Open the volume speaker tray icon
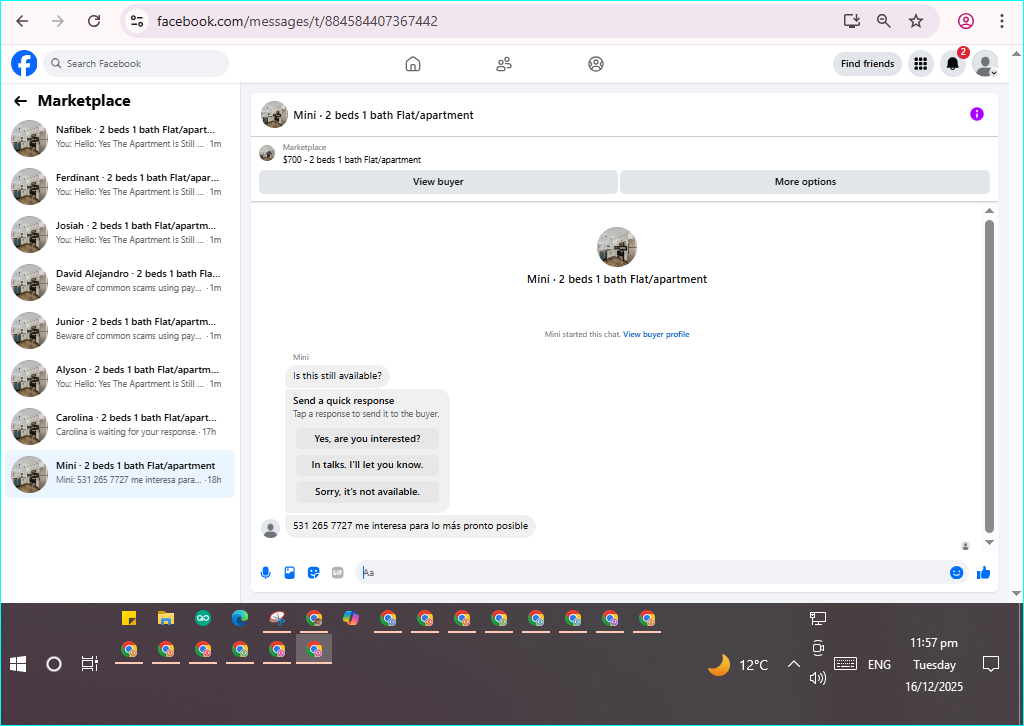Image resolution: width=1024 pixels, height=726 pixels. point(818,678)
